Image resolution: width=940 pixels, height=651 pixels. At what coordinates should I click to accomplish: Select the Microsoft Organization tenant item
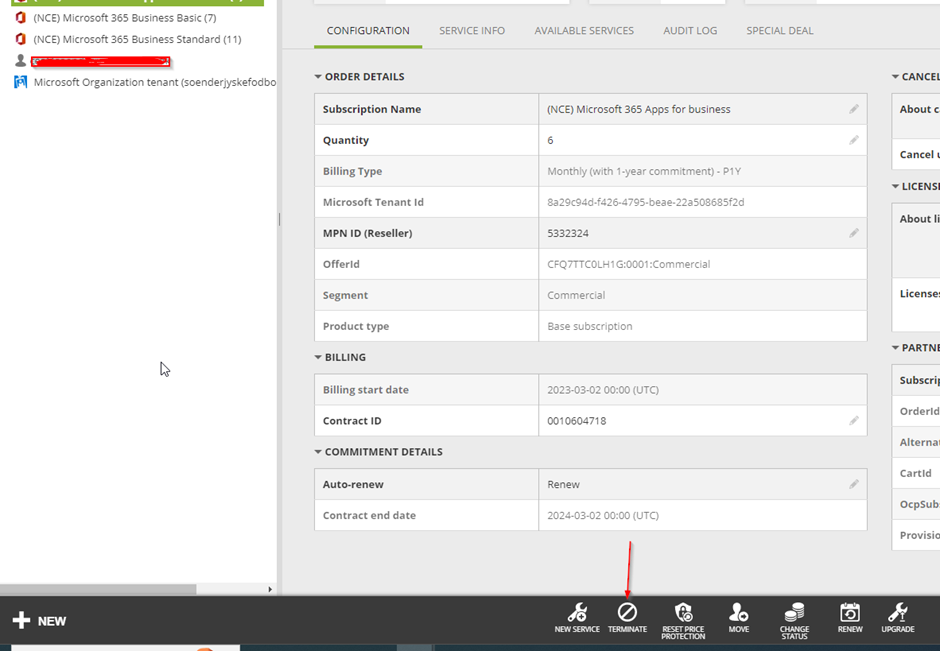point(155,82)
